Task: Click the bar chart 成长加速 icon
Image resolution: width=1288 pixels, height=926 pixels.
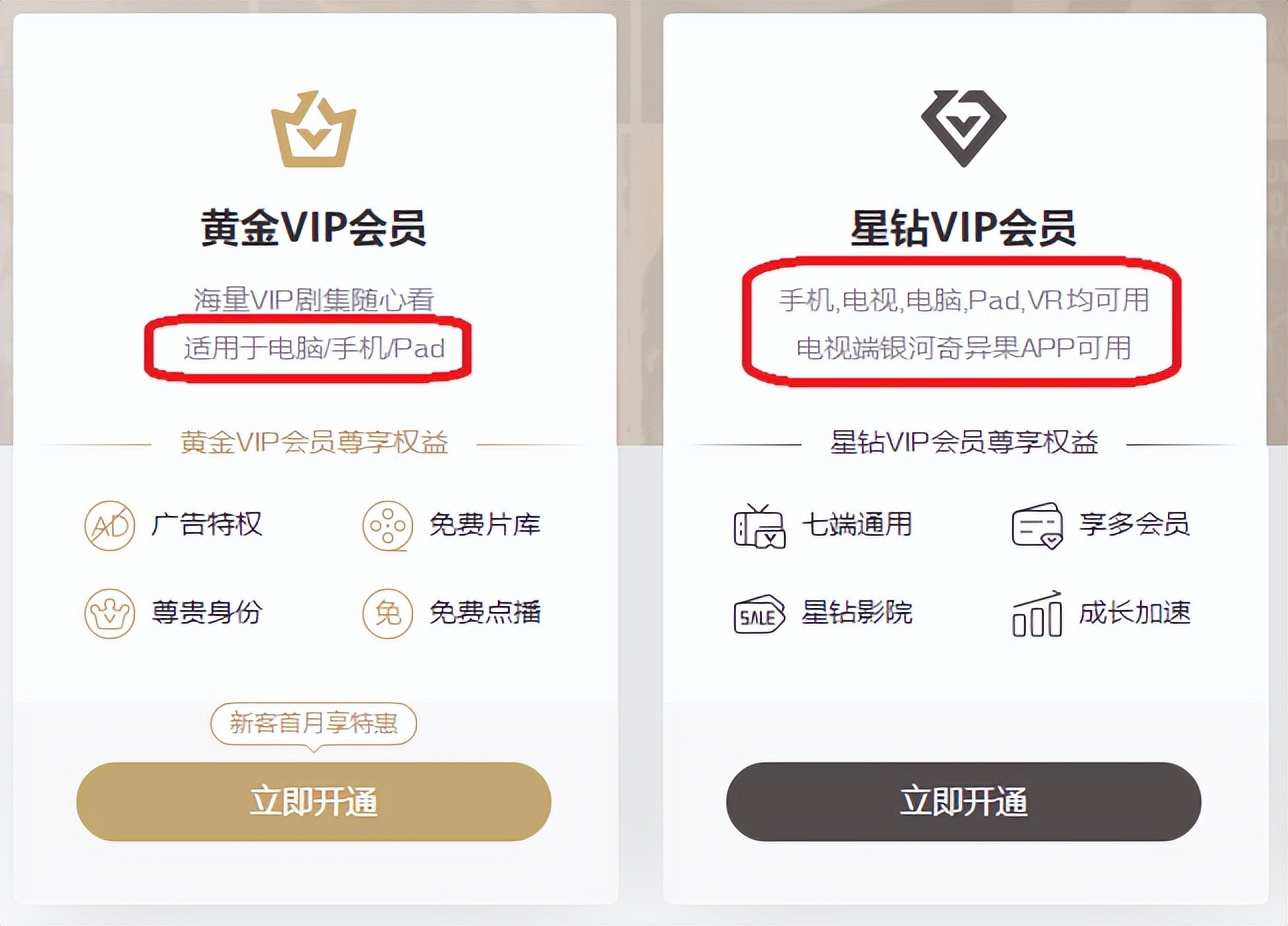Action: [1037, 613]
